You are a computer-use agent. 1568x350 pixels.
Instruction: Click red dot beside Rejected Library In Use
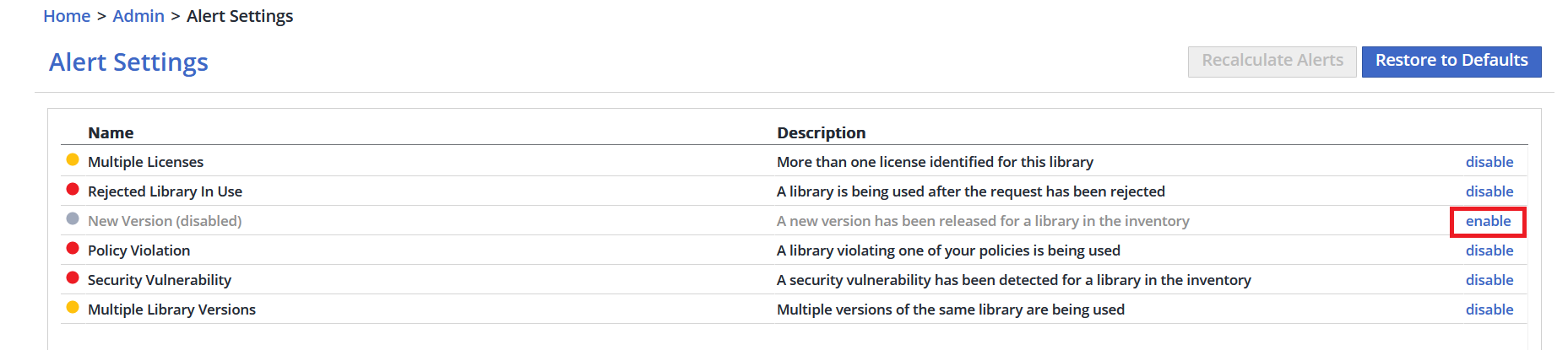point(73,190)
